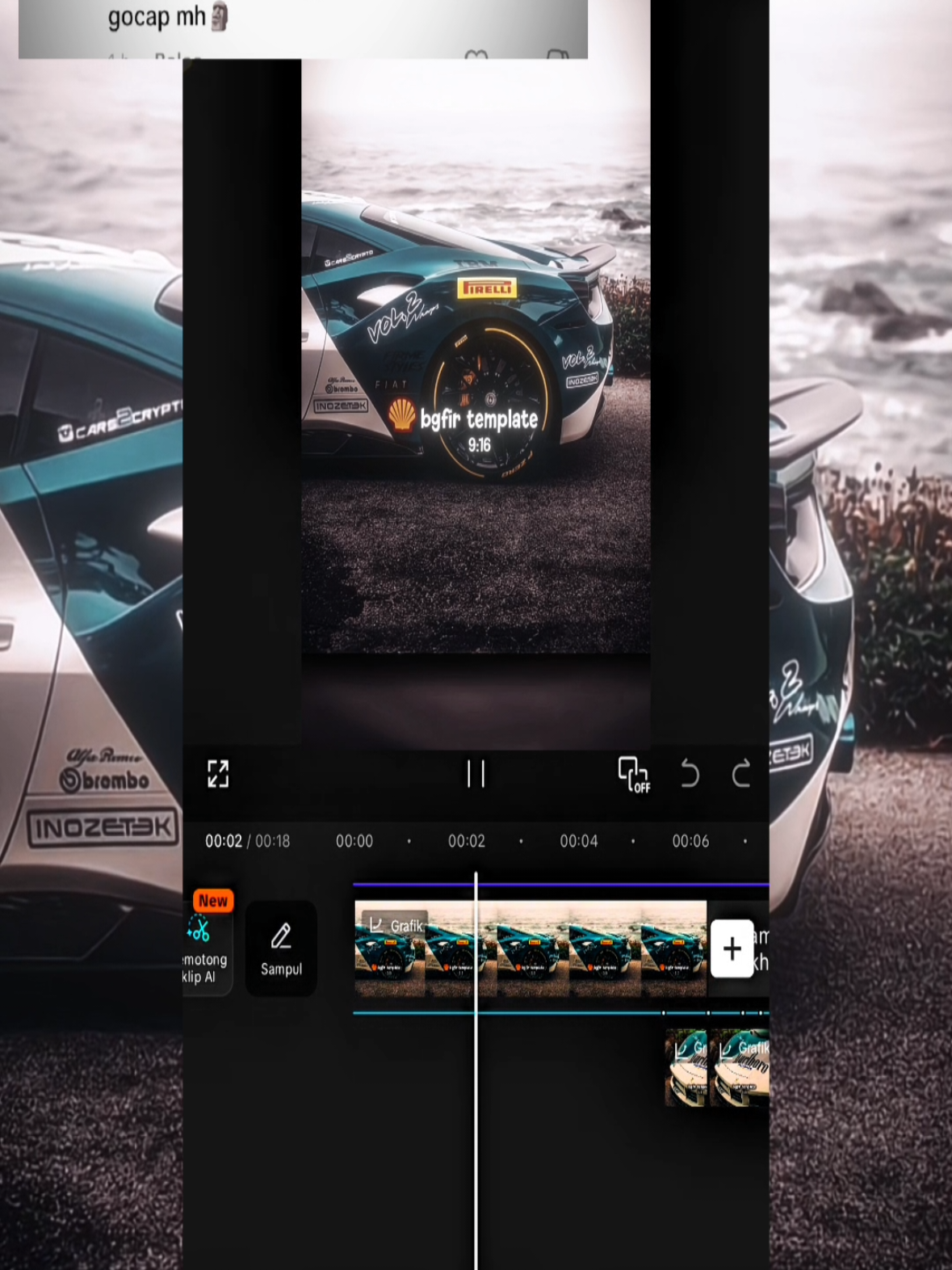Jump to 00:04 on the timeline ruler
The height and width of the screenshot is (1270, 952).
click(x=579, y=841)
